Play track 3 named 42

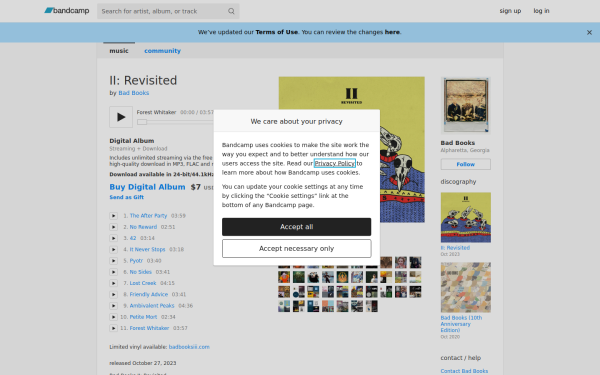(x=113, y=238)
